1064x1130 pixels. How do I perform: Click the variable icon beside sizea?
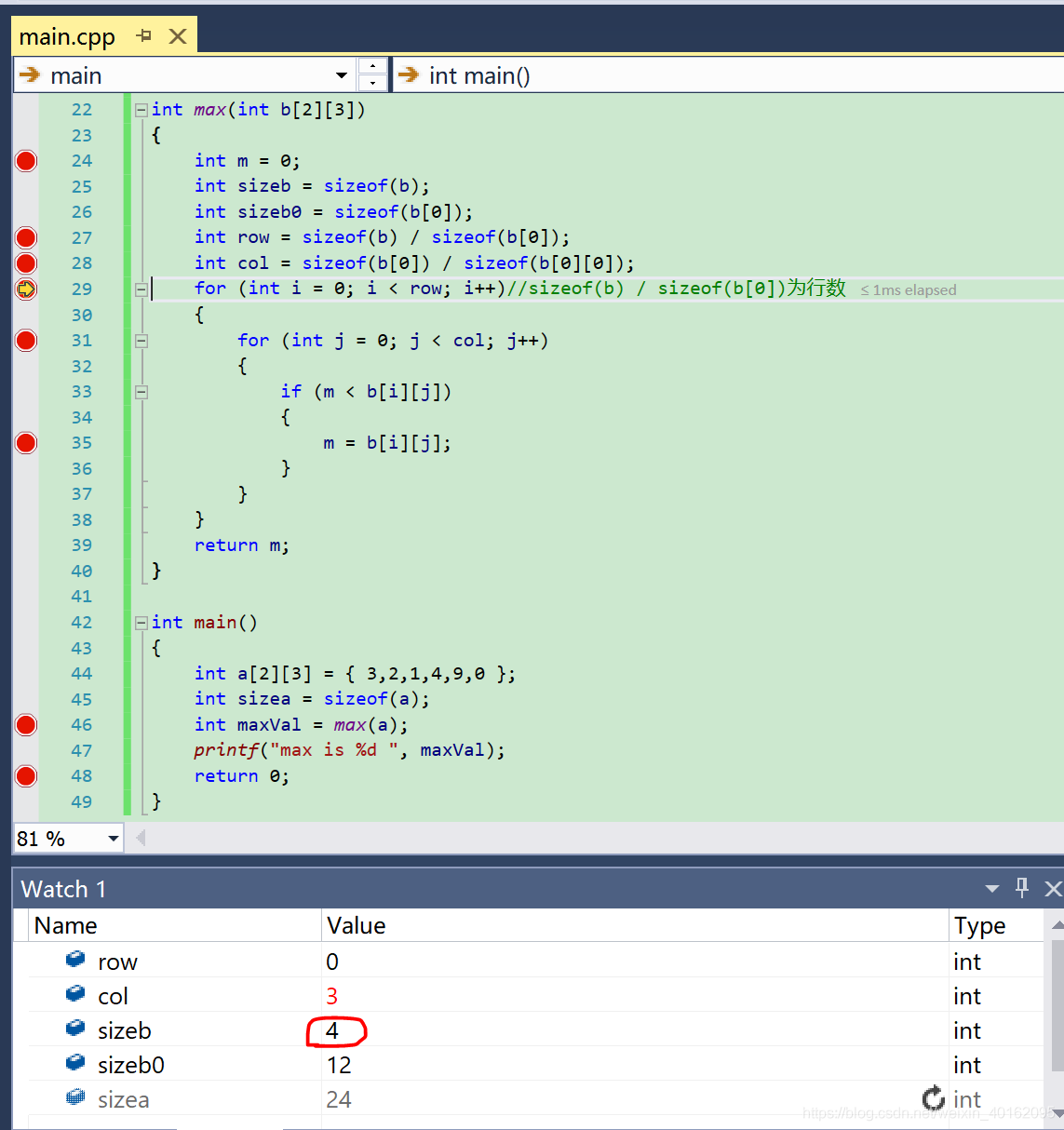pyautogui.click(x=75, y=1097)
